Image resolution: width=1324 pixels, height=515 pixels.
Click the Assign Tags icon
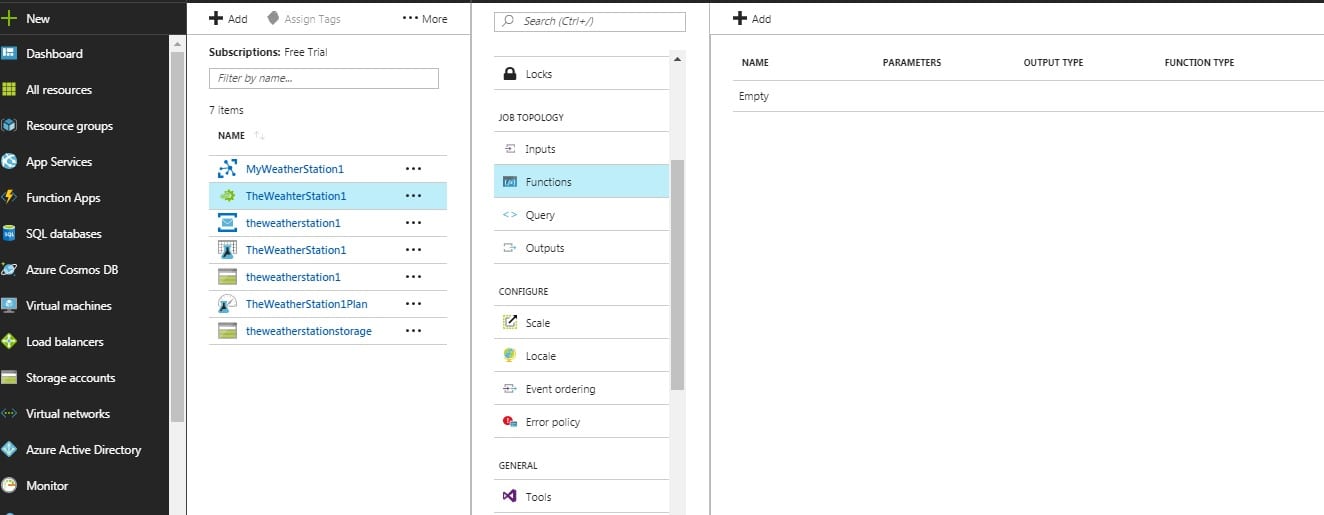[x=273, y=19]
